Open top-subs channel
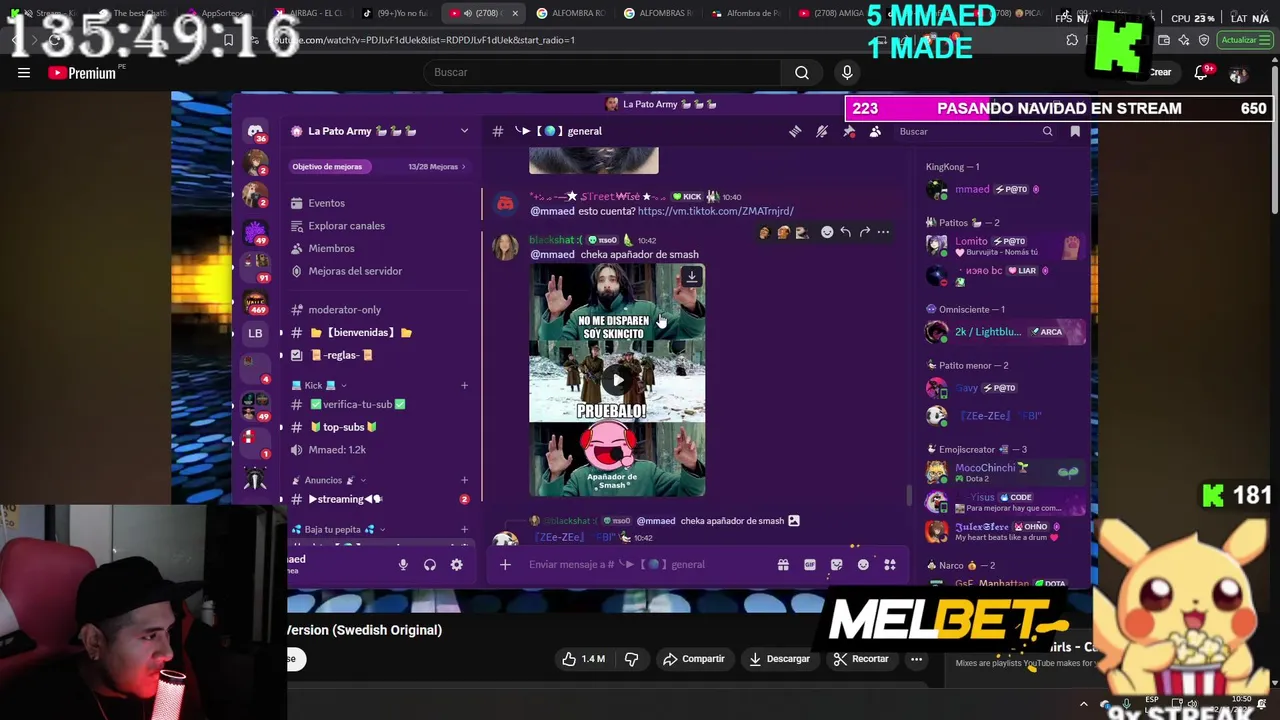Screen dimensions: 1280x720 tap(344, 427)
